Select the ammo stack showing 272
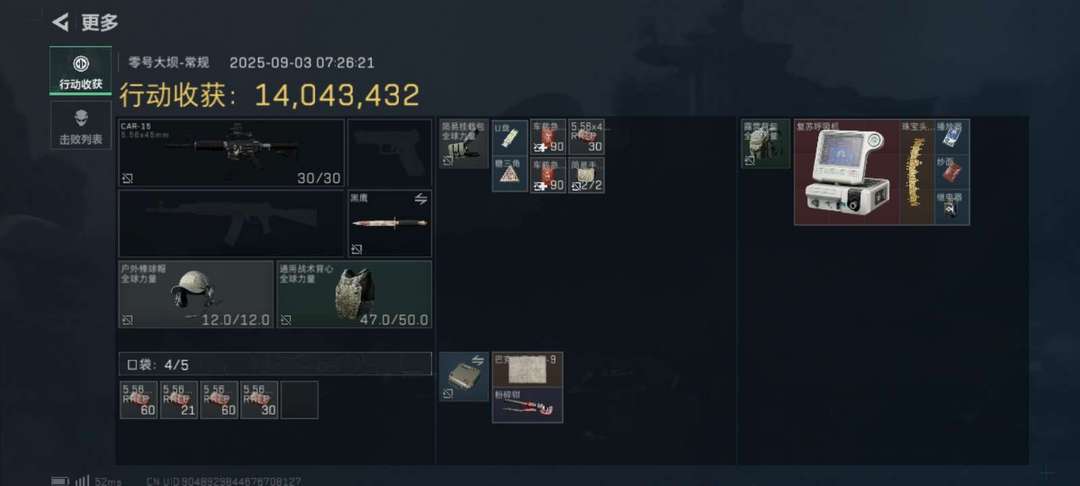The height and width of the screenshot is (486, 1080). [587, 174]
